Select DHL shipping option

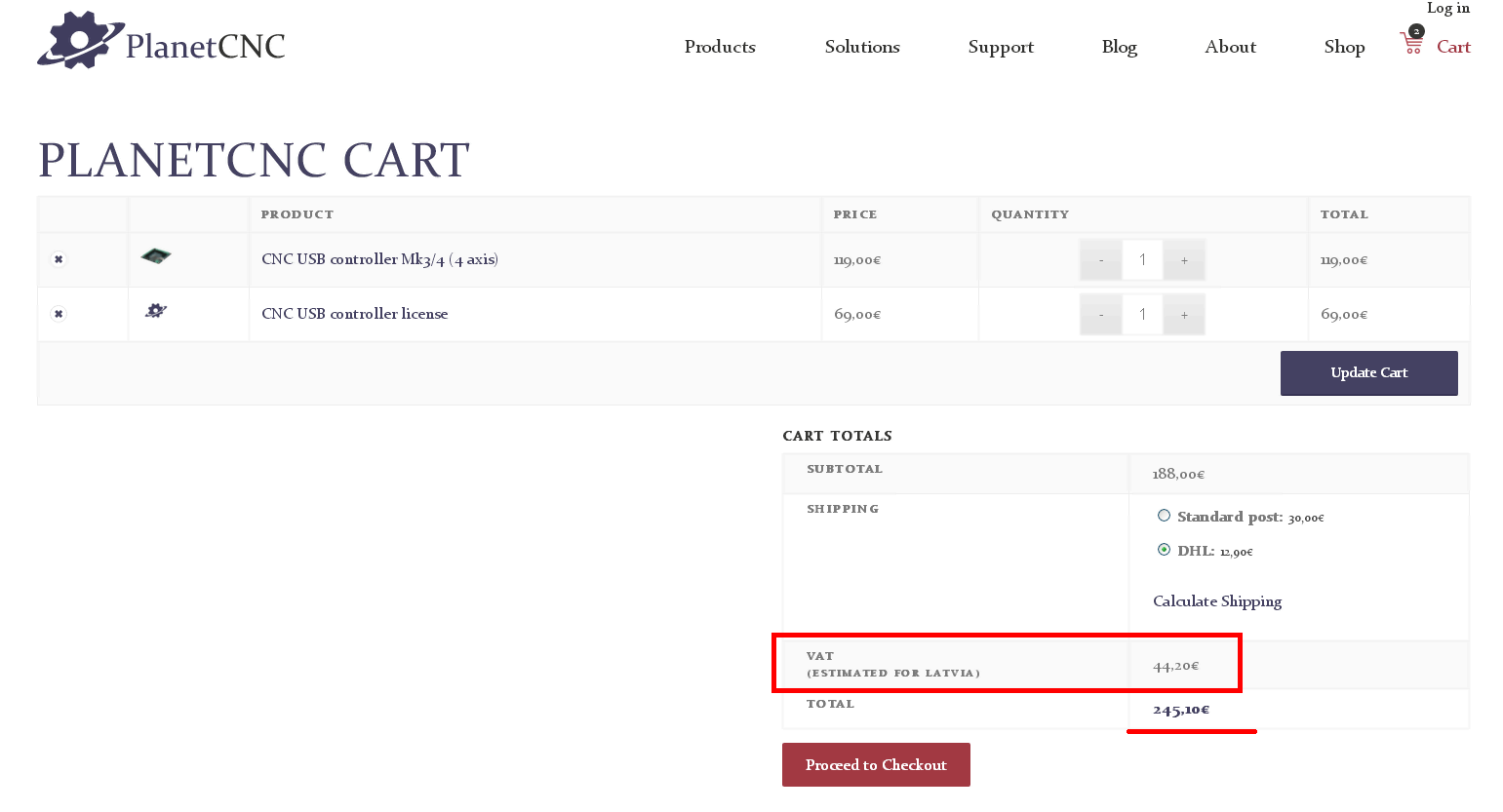click(1164, 550)
